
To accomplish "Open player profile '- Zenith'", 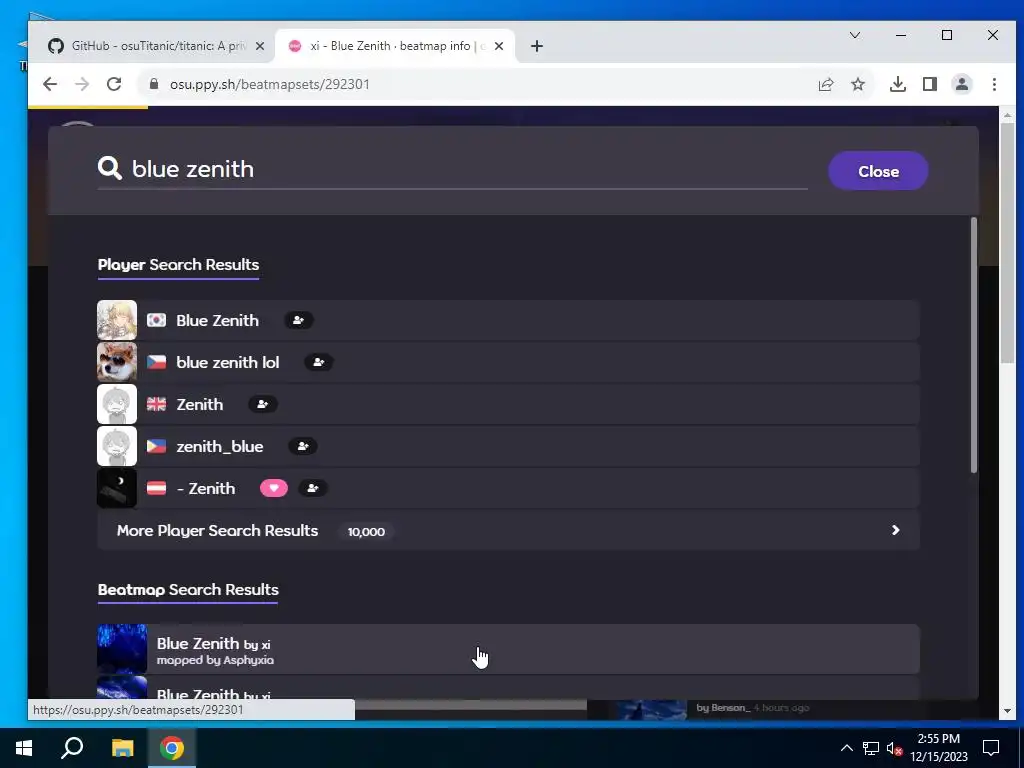I will click(206, 488).
